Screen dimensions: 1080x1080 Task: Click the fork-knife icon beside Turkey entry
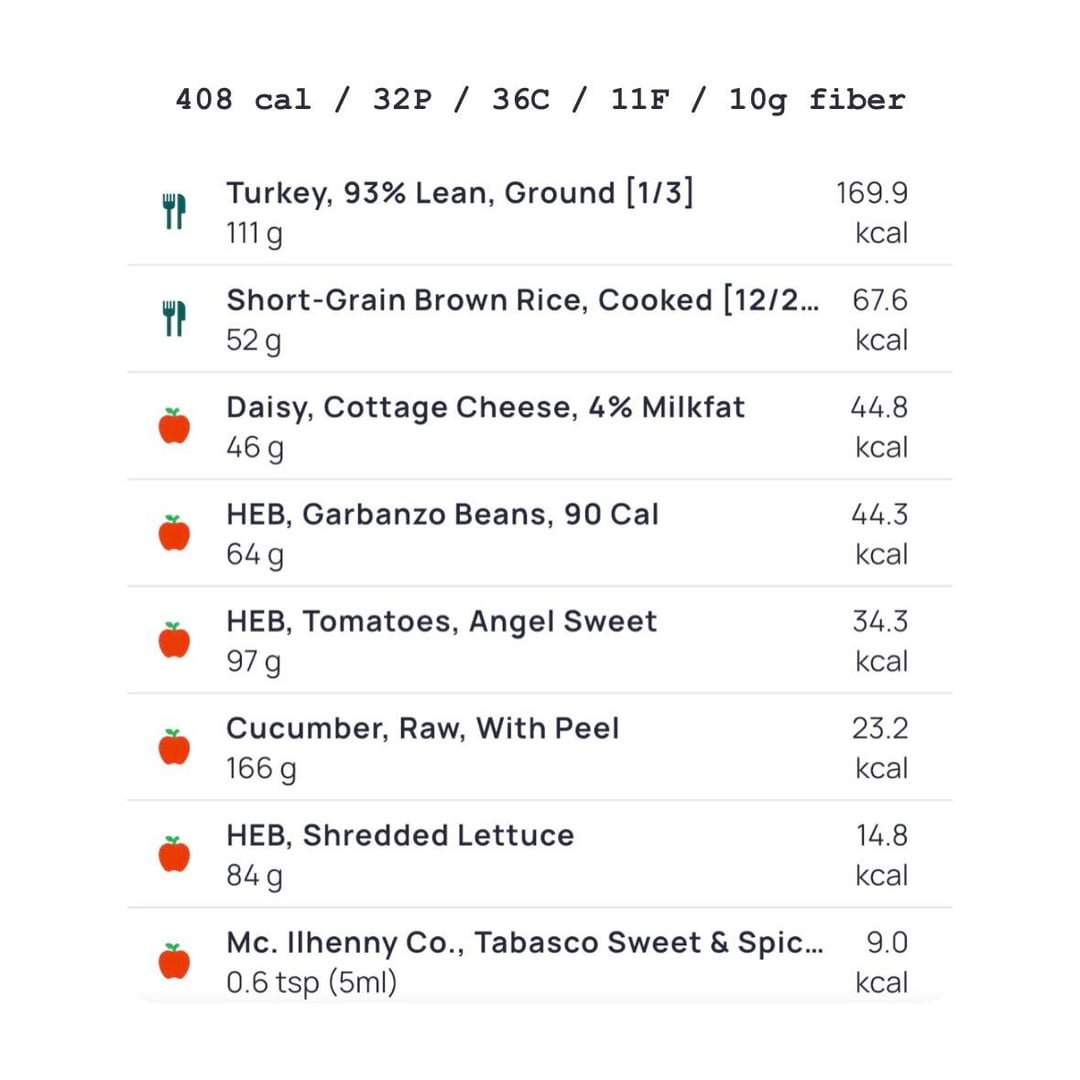(x=174, y=212)
